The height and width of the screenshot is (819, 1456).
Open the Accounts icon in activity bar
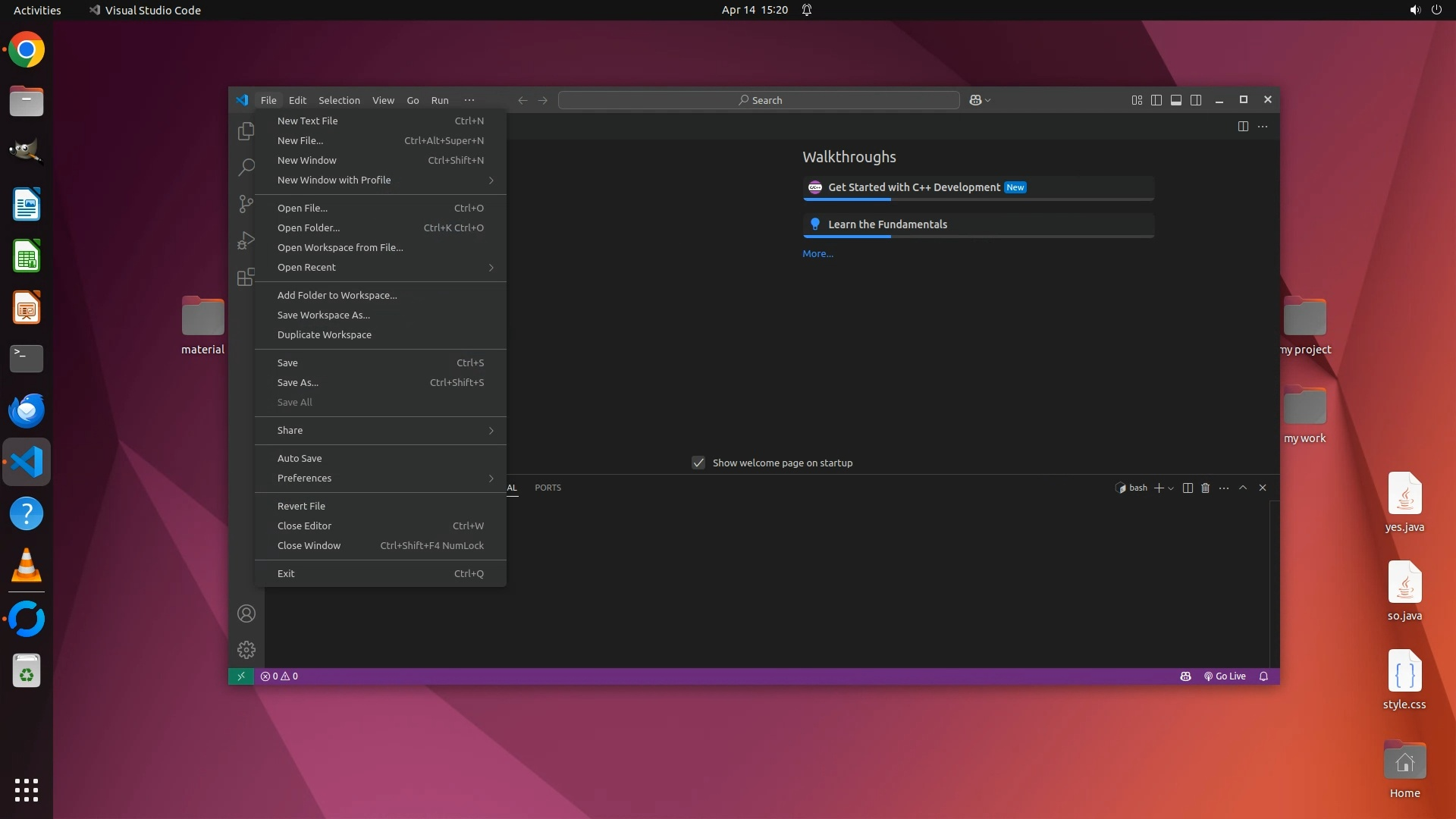(246, 613)
